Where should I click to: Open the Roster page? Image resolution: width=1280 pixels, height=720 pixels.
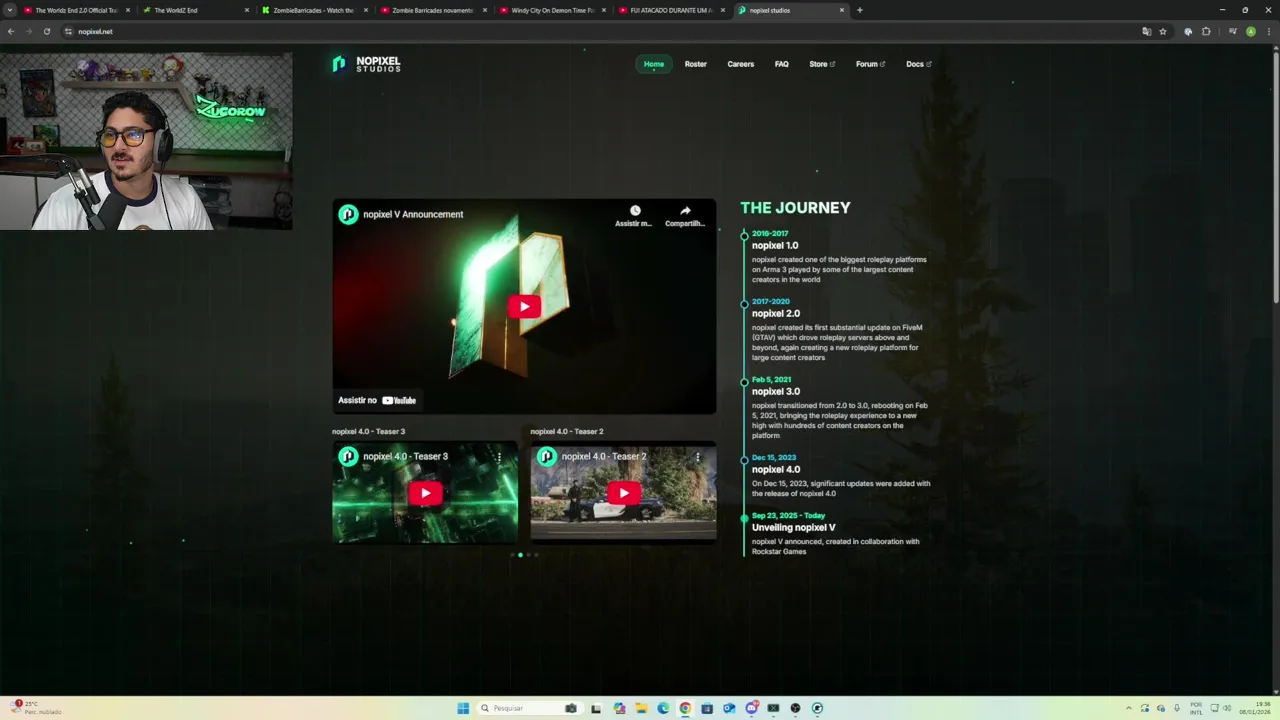tap(696, 64)
